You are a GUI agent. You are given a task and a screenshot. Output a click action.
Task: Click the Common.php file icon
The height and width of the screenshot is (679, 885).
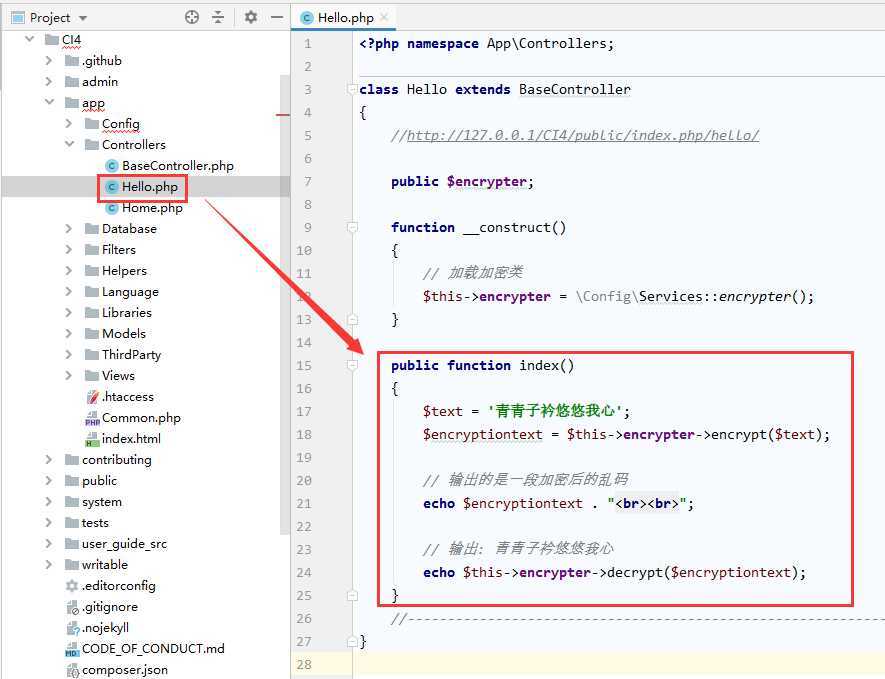pos(92,418)
